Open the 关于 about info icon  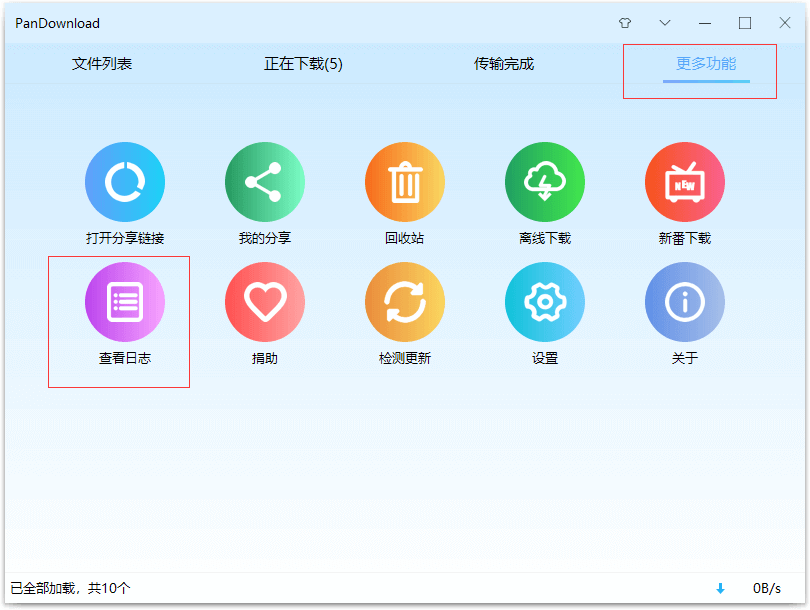(685, 302)
